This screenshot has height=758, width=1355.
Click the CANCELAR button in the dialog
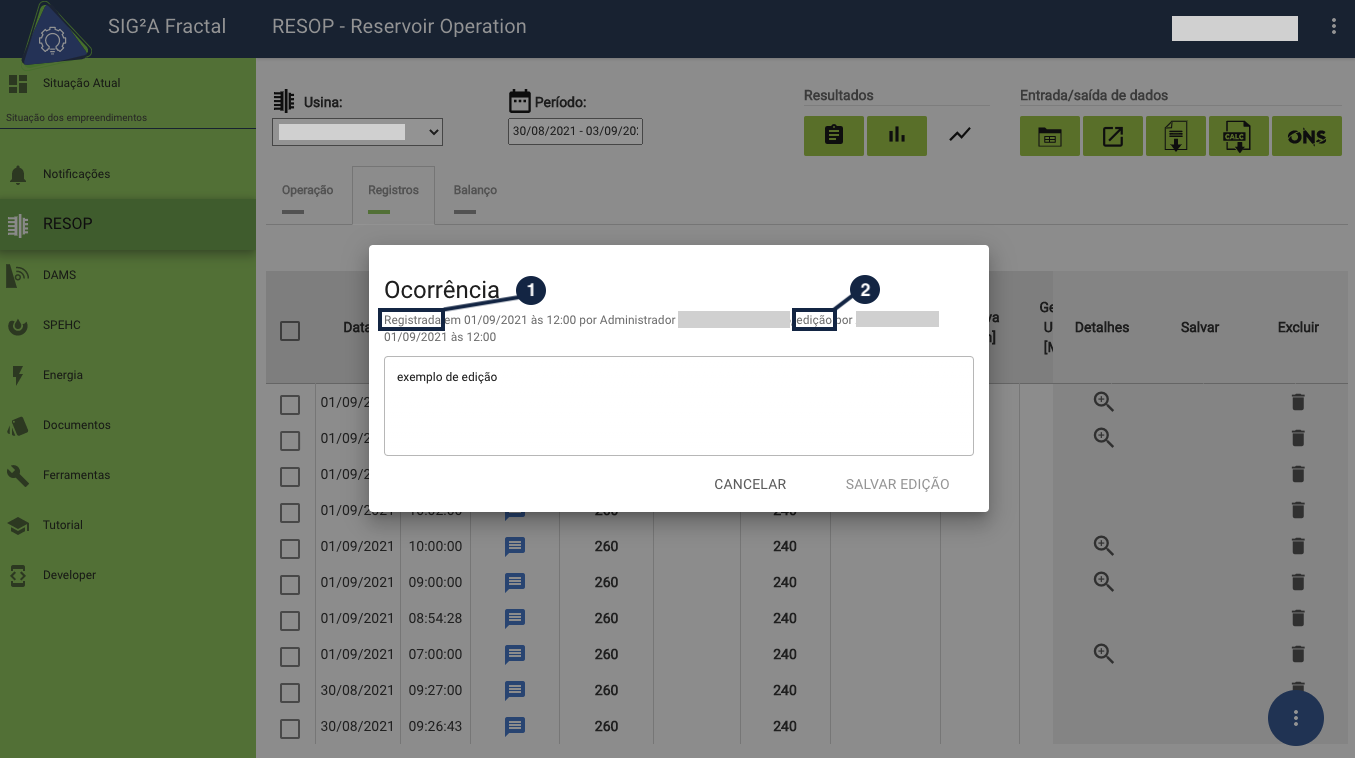click(750, 484)
